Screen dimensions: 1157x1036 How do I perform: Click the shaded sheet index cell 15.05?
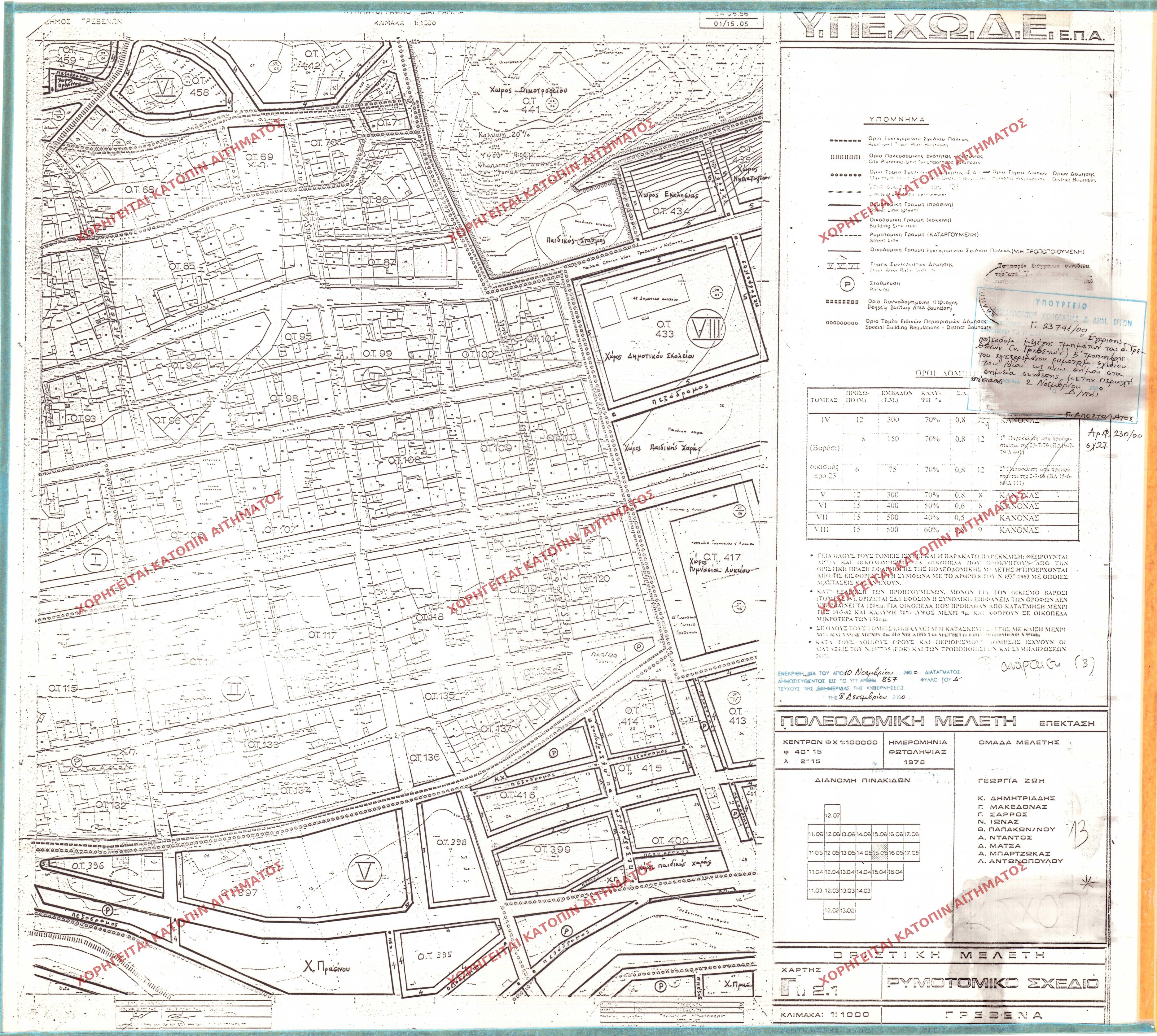(x=880, y=853)
